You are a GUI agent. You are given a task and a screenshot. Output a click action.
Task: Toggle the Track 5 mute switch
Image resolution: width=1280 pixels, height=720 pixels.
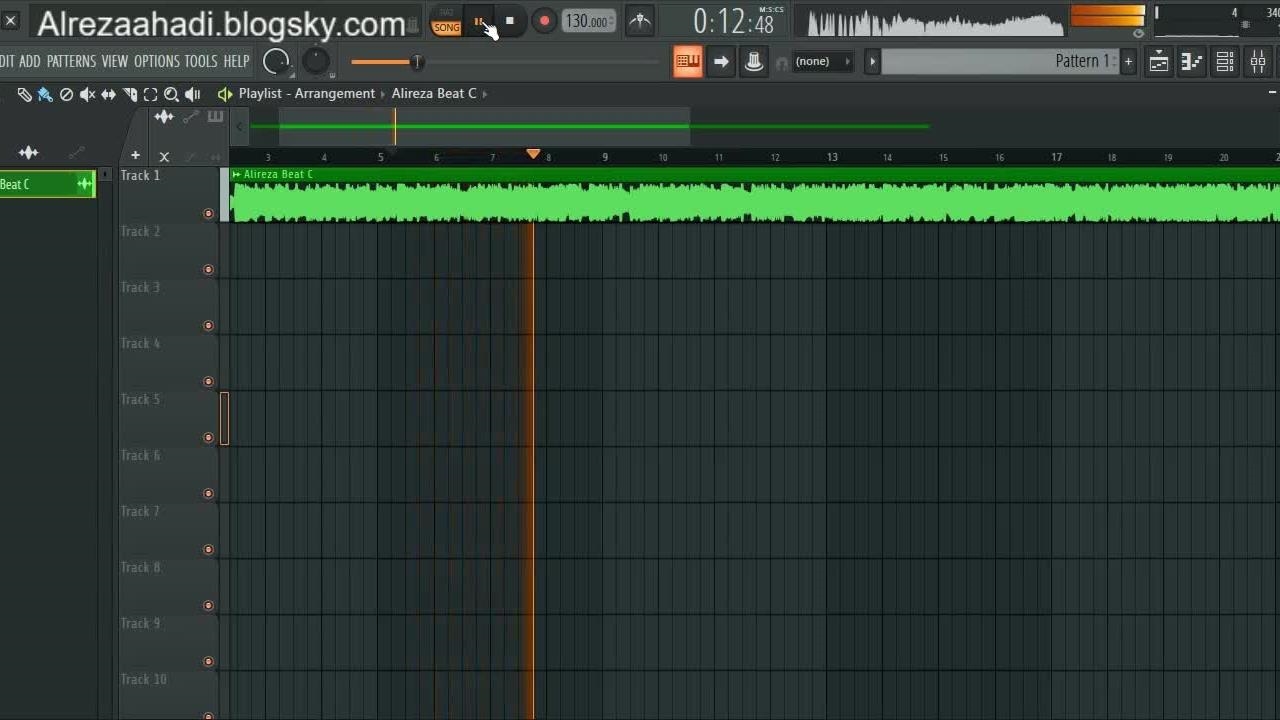pyautogui.click(x=208, y=438)
